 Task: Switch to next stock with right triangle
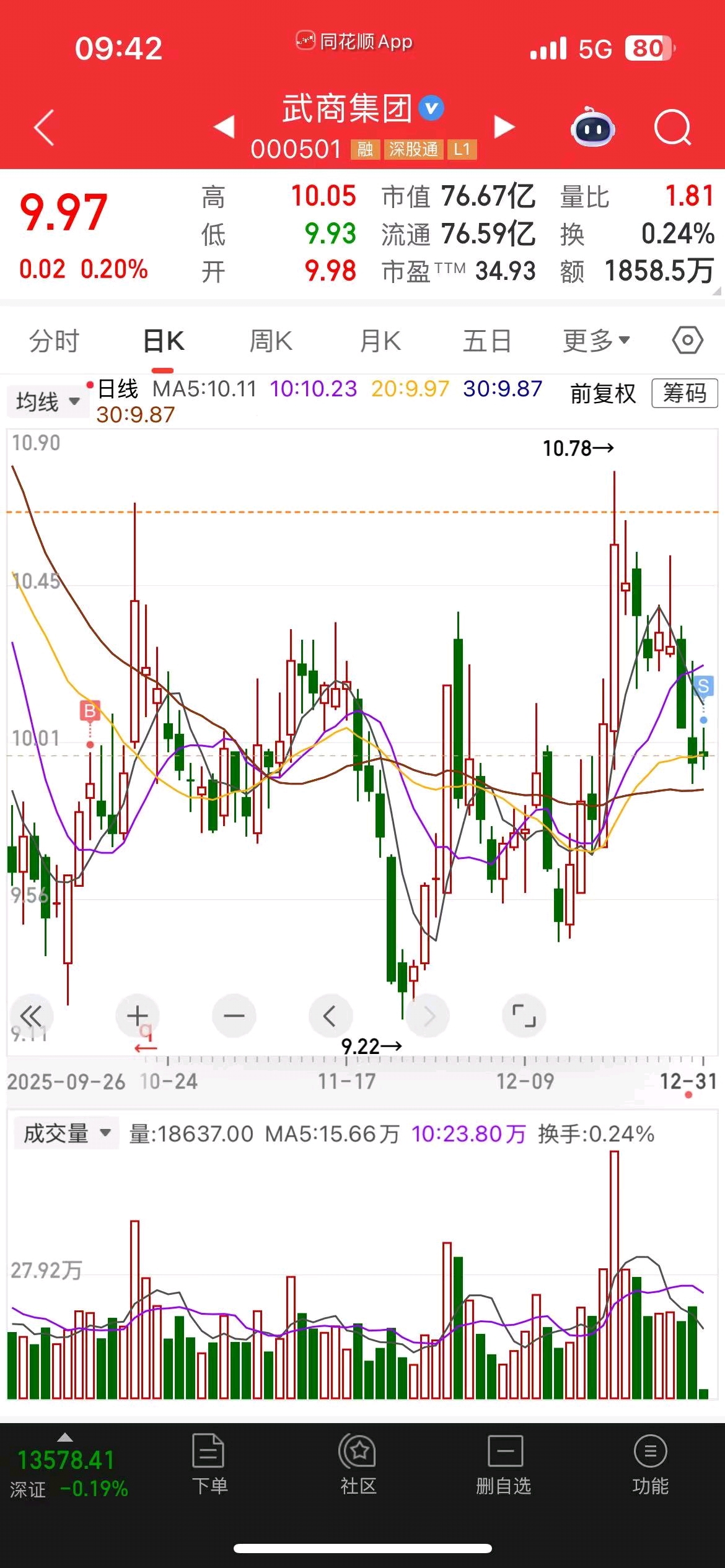504,127
